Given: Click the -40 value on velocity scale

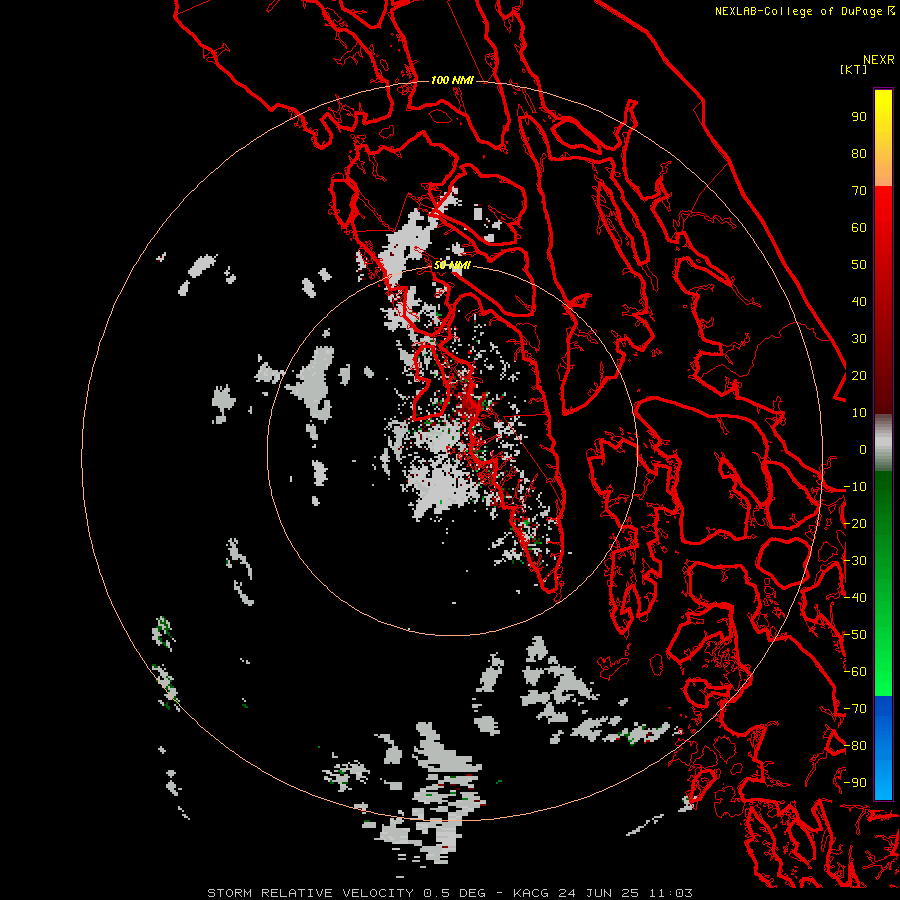Looking at the screenshot, I should 855,598.
